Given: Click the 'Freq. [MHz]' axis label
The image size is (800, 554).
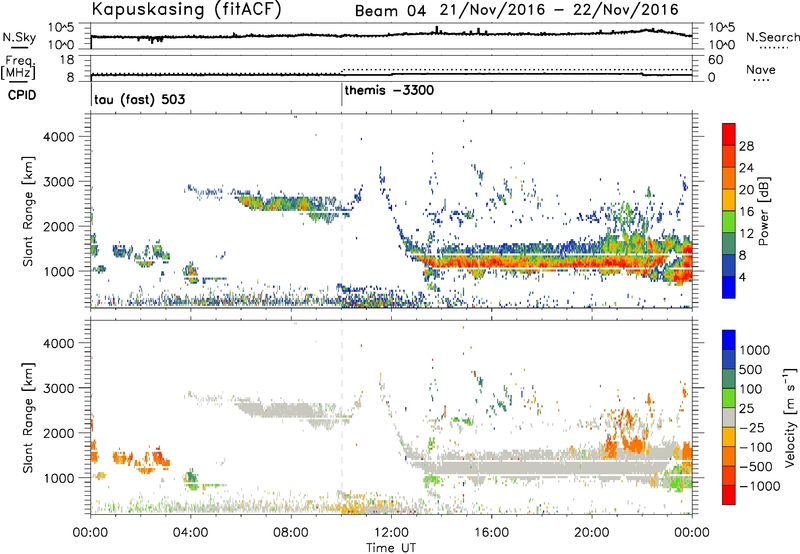Looking at the screenshot, I should [x=18, y=68].
